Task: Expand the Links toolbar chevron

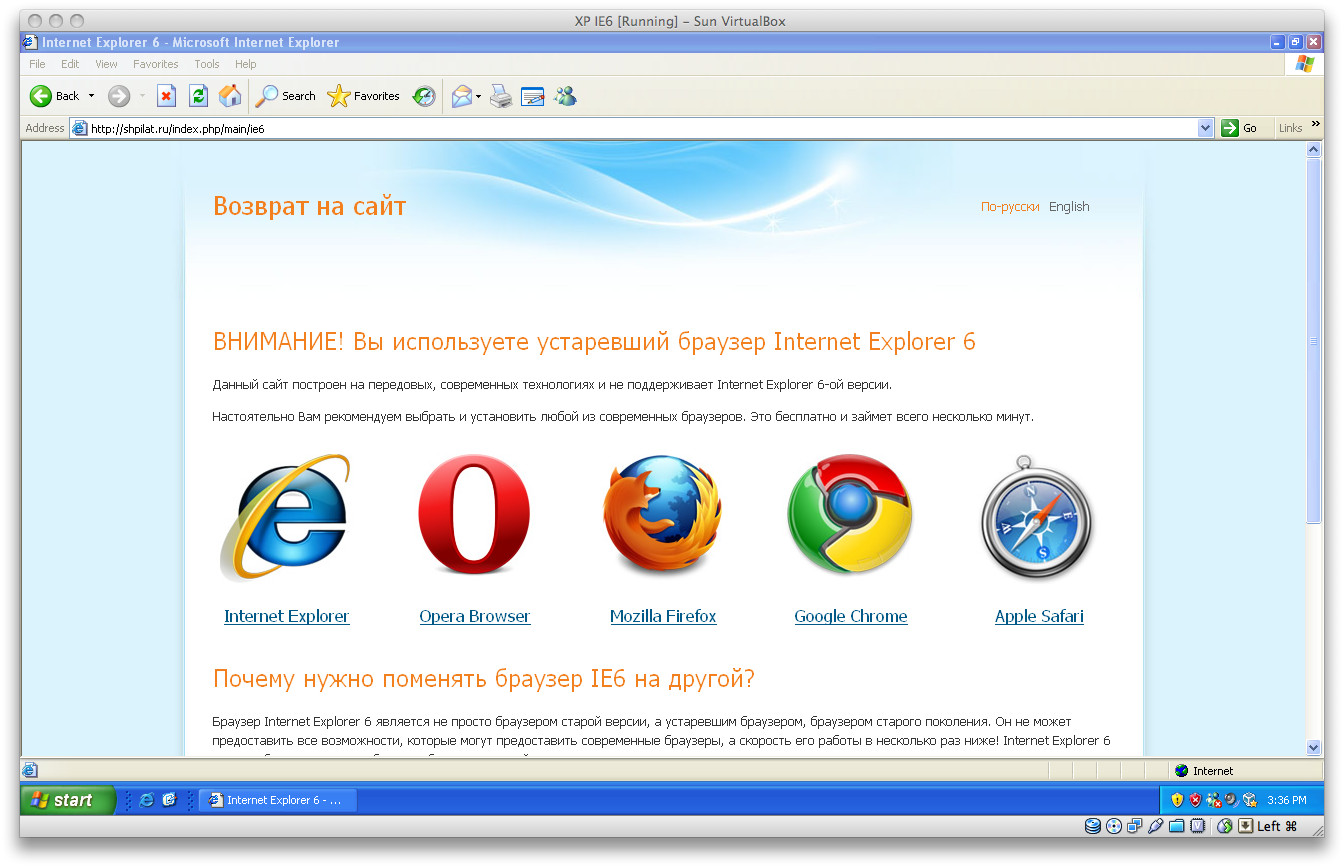Action: coord(1316,125)
